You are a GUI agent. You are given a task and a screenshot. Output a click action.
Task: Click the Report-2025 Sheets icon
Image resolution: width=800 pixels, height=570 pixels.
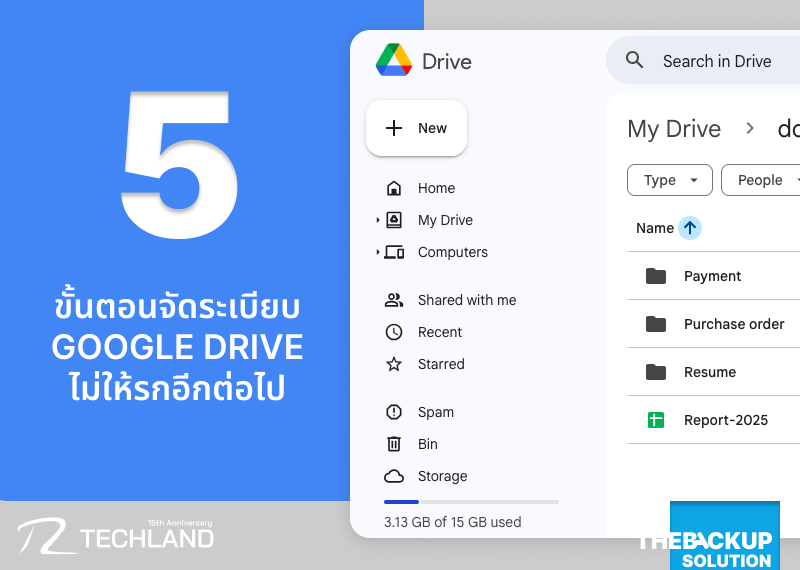(x=656, y=420)
